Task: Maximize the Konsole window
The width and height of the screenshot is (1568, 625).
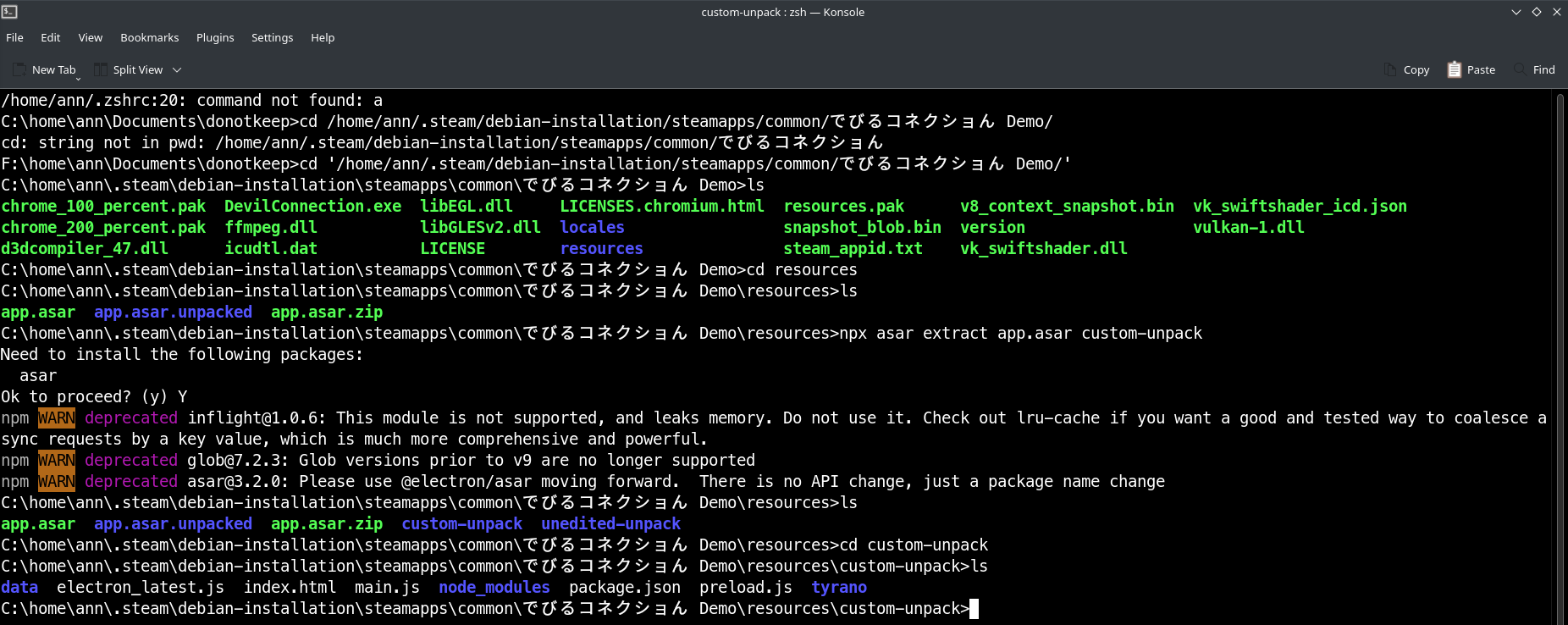Action: pos(1536,12)
